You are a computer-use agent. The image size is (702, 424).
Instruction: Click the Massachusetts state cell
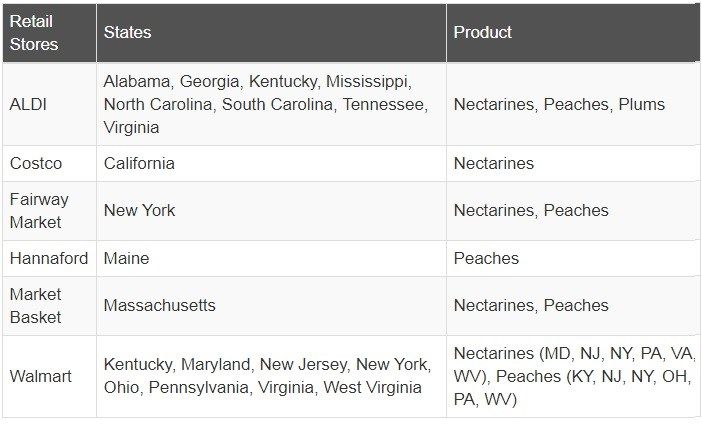[159, 306]
